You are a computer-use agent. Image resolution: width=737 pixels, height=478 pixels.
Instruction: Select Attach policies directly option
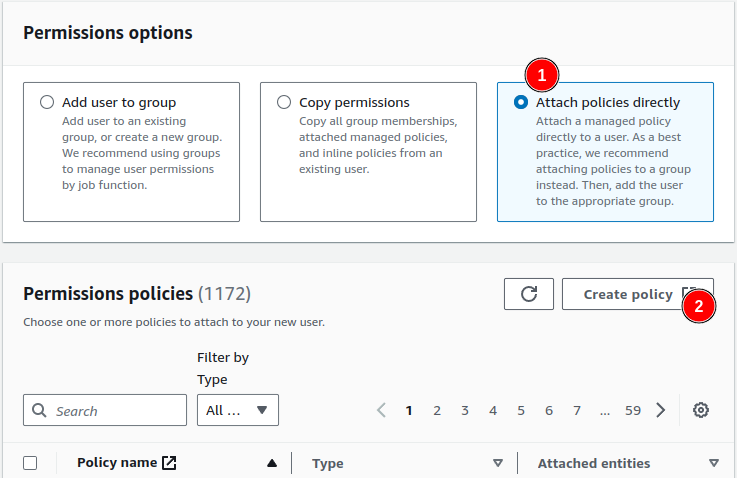521,102
